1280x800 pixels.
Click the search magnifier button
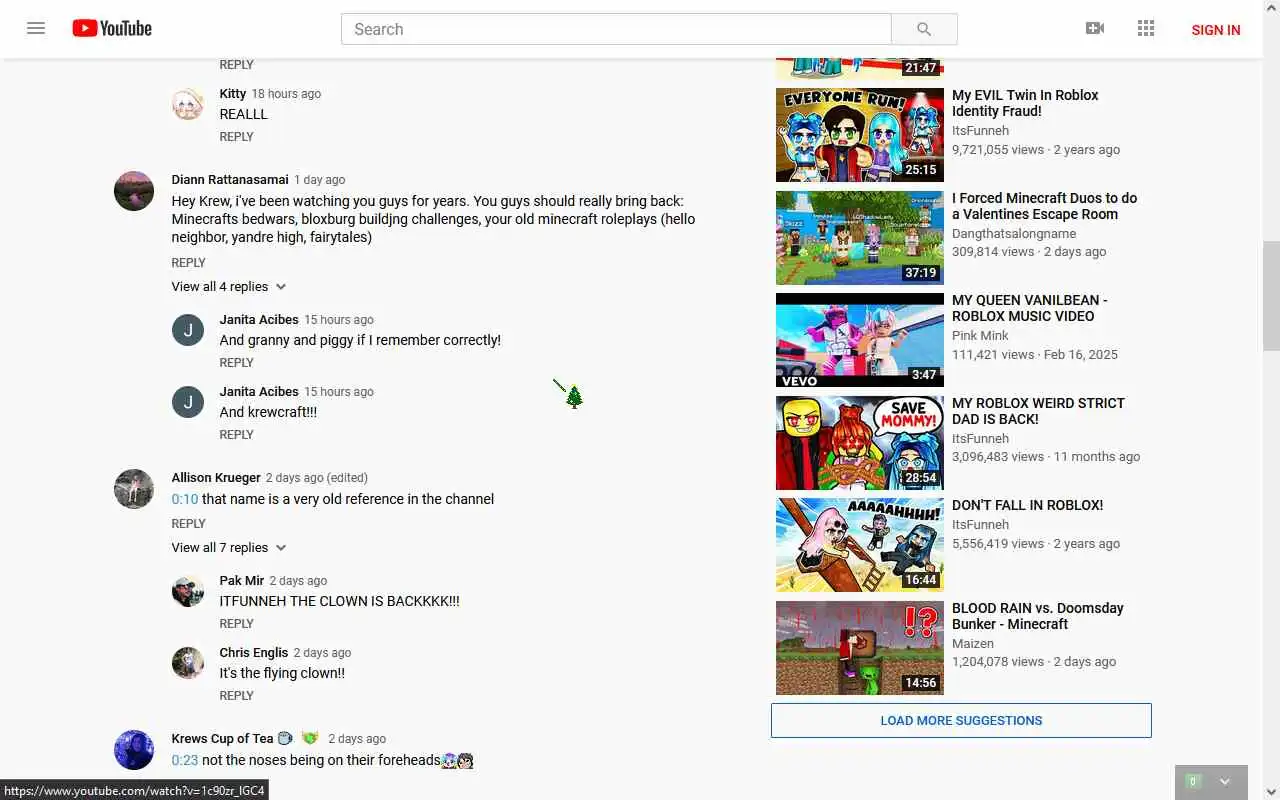pyautogui.click(x=924, y=29)
